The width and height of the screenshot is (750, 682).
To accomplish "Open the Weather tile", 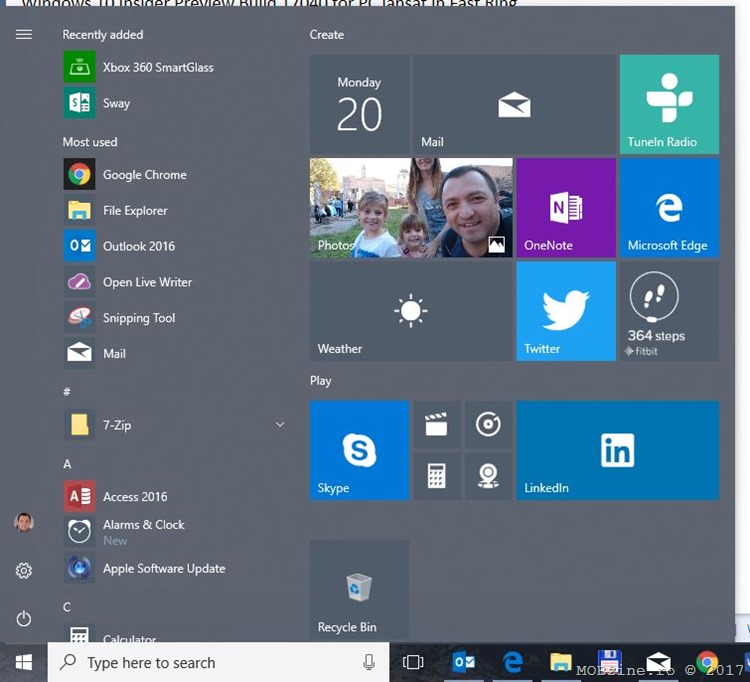I will click(x=411, y=311).
